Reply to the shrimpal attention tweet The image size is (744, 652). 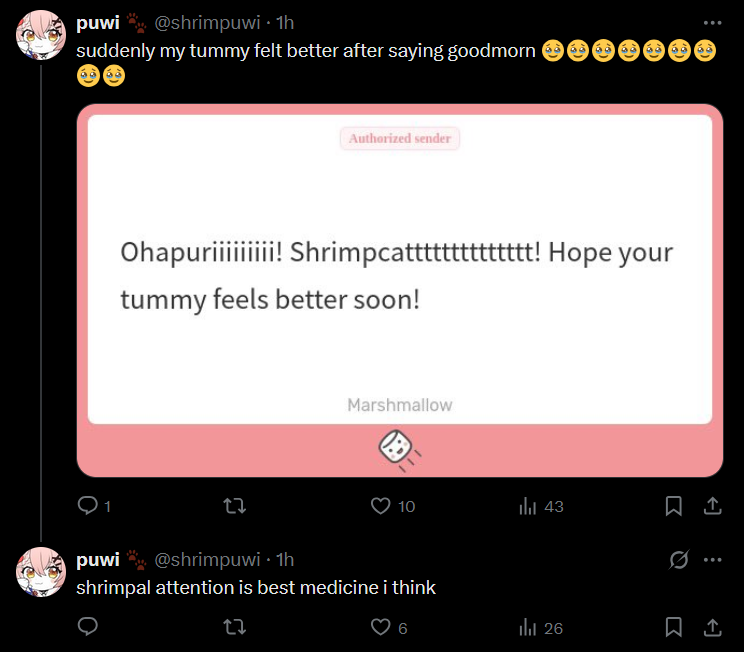coord(88,627)
